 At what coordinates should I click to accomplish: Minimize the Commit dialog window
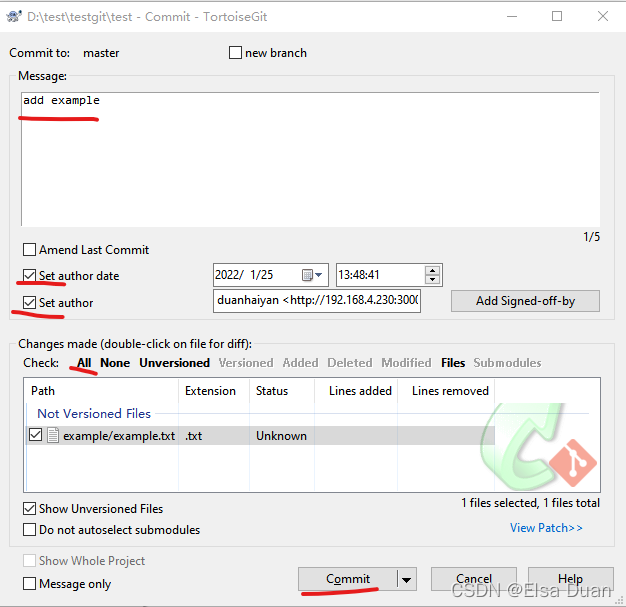[x=512, y=16]
